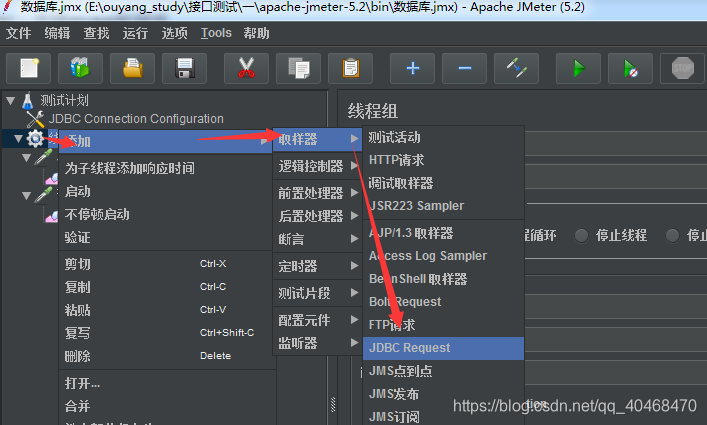The image size is (707, 425).
Task: Expand the 前置处理器 submenu
Action: [318, 193]
